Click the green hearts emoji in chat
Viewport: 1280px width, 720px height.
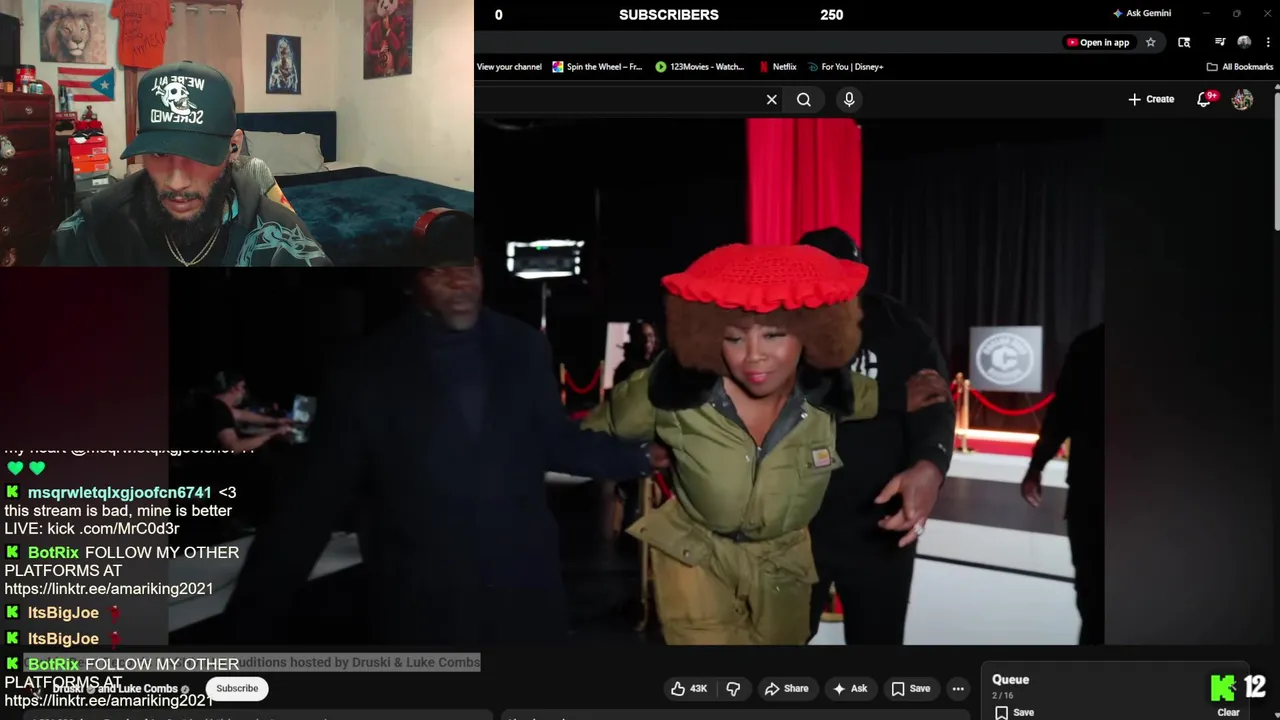tap(26, 468)
